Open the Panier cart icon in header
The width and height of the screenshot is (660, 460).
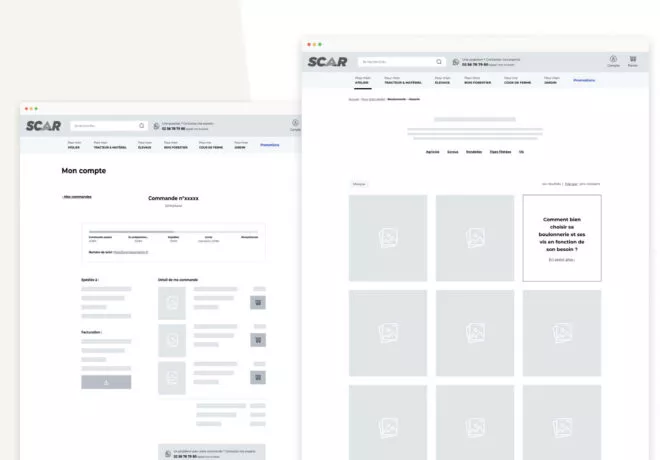pyautogui.click(x=633, y=60)
